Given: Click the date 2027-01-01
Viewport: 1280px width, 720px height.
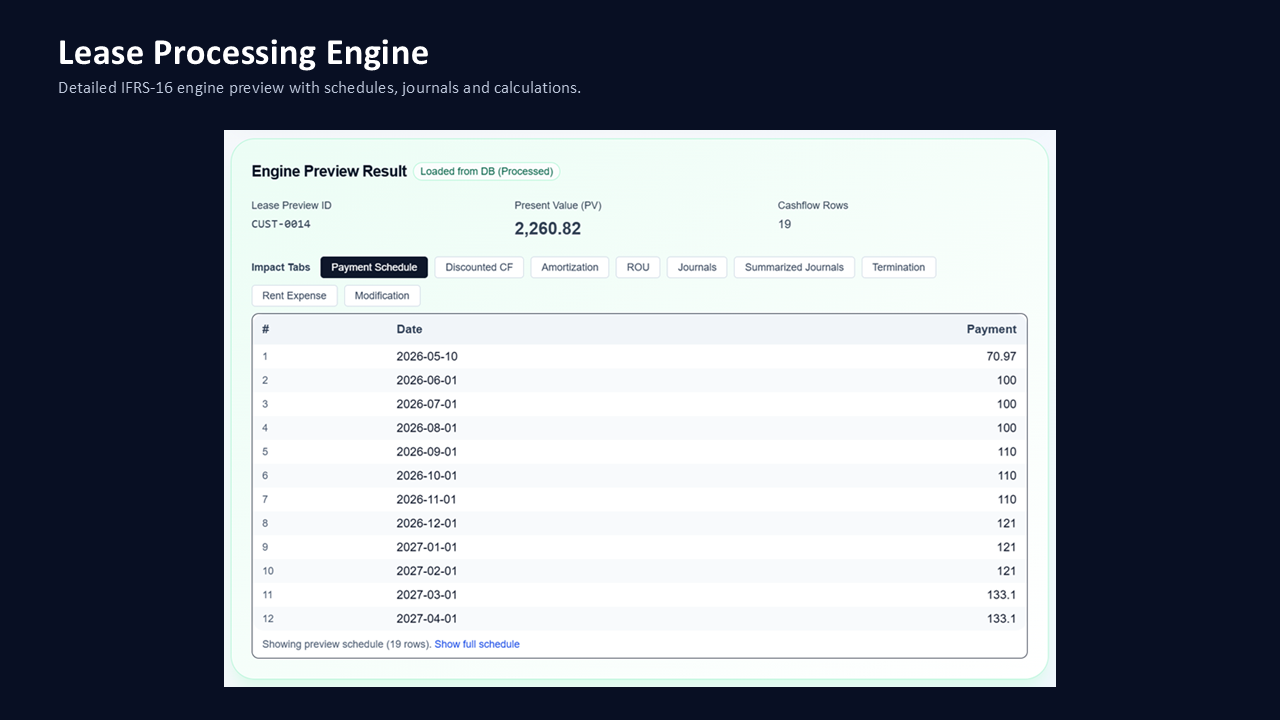Looking at the screenshot, I should coord(427,547).
